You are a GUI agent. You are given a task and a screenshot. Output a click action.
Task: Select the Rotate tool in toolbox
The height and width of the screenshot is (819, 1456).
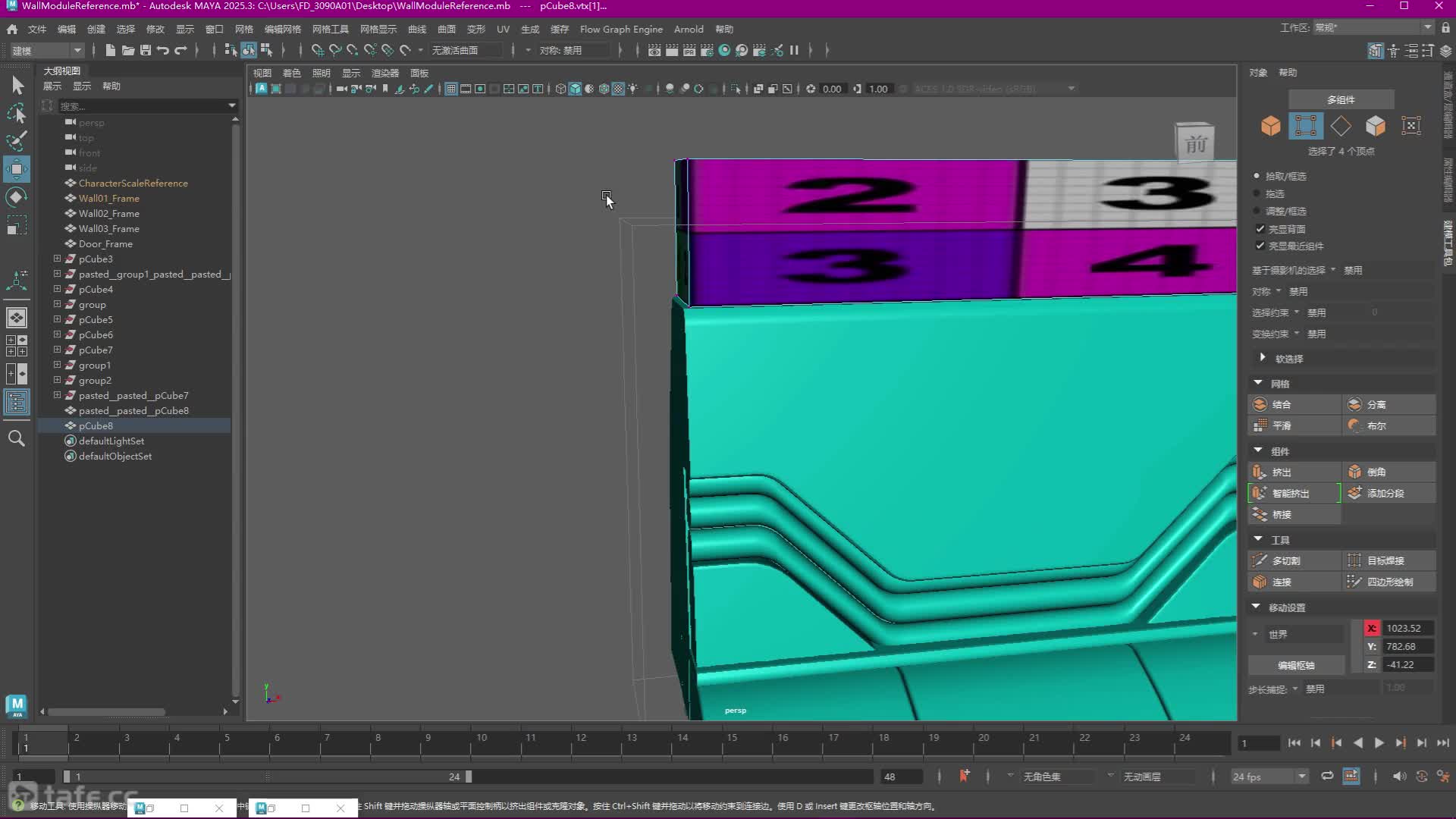[17, 197]
